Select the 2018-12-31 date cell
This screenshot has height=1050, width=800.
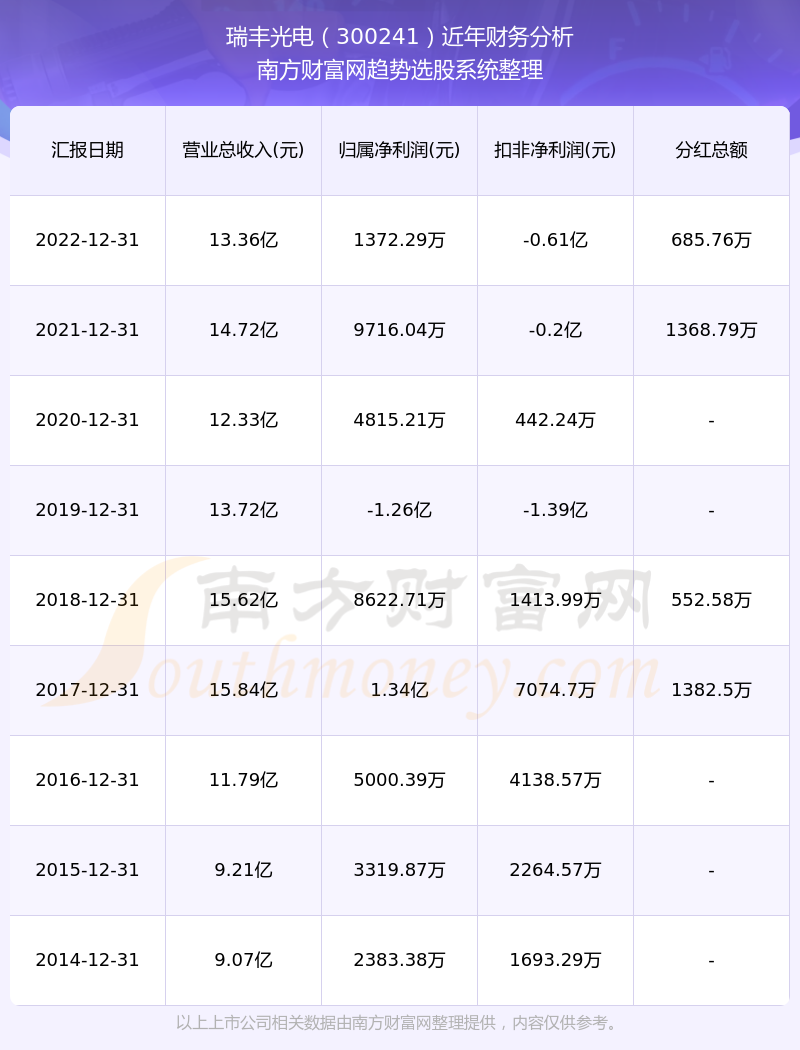click(88, 600)
